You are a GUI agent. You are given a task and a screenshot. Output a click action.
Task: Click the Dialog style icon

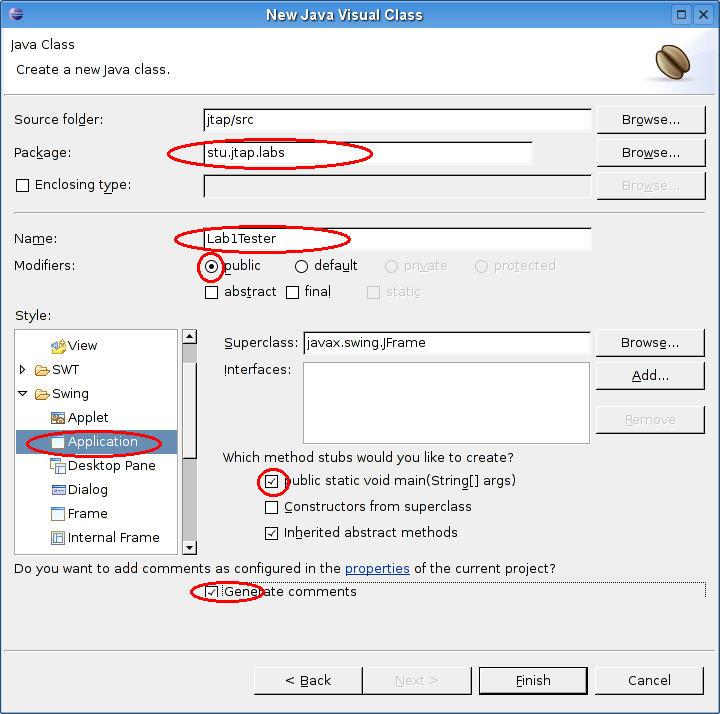coord(58,490)
